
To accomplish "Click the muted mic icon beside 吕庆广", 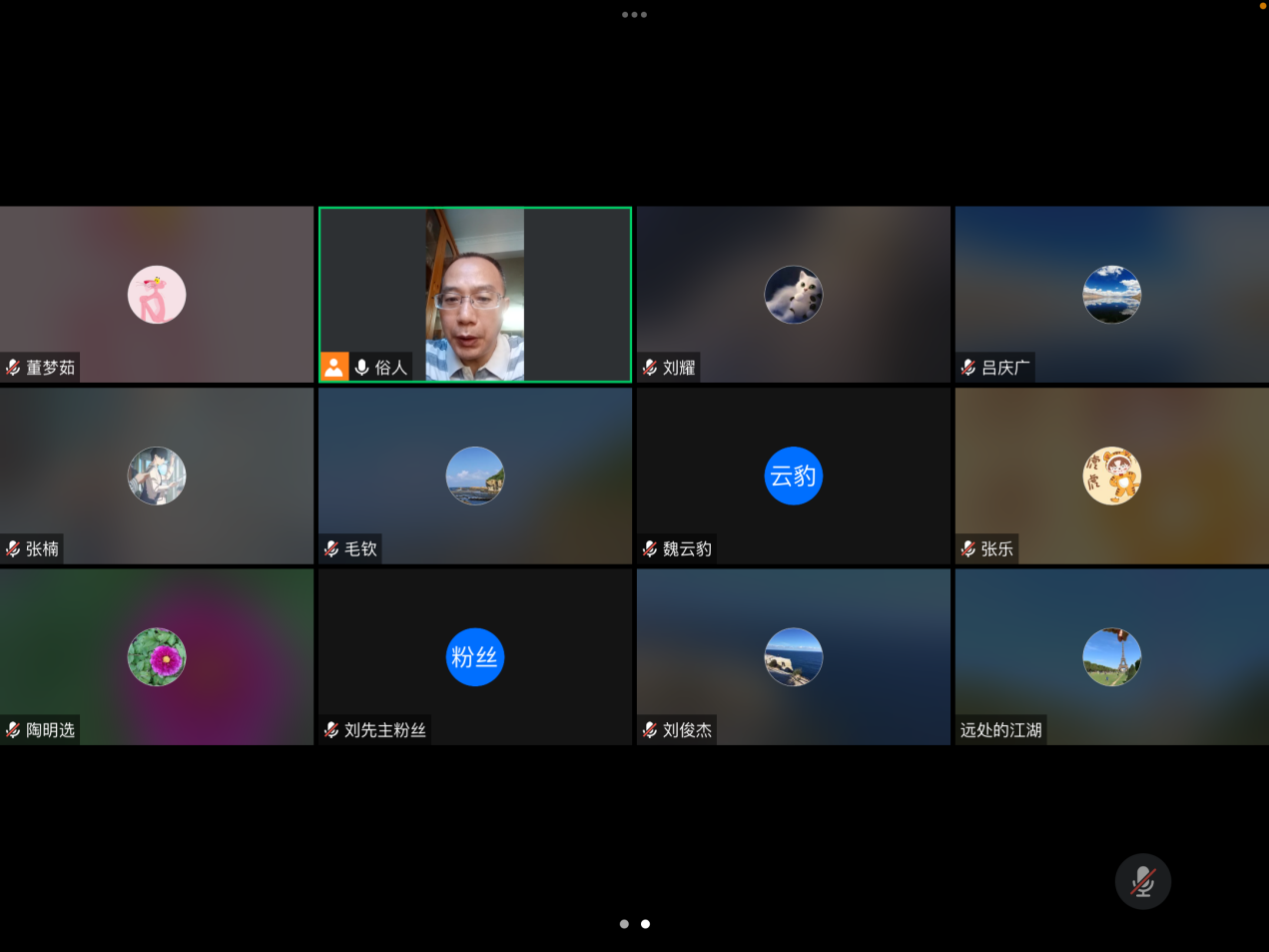I will click(x=968, y=367).
